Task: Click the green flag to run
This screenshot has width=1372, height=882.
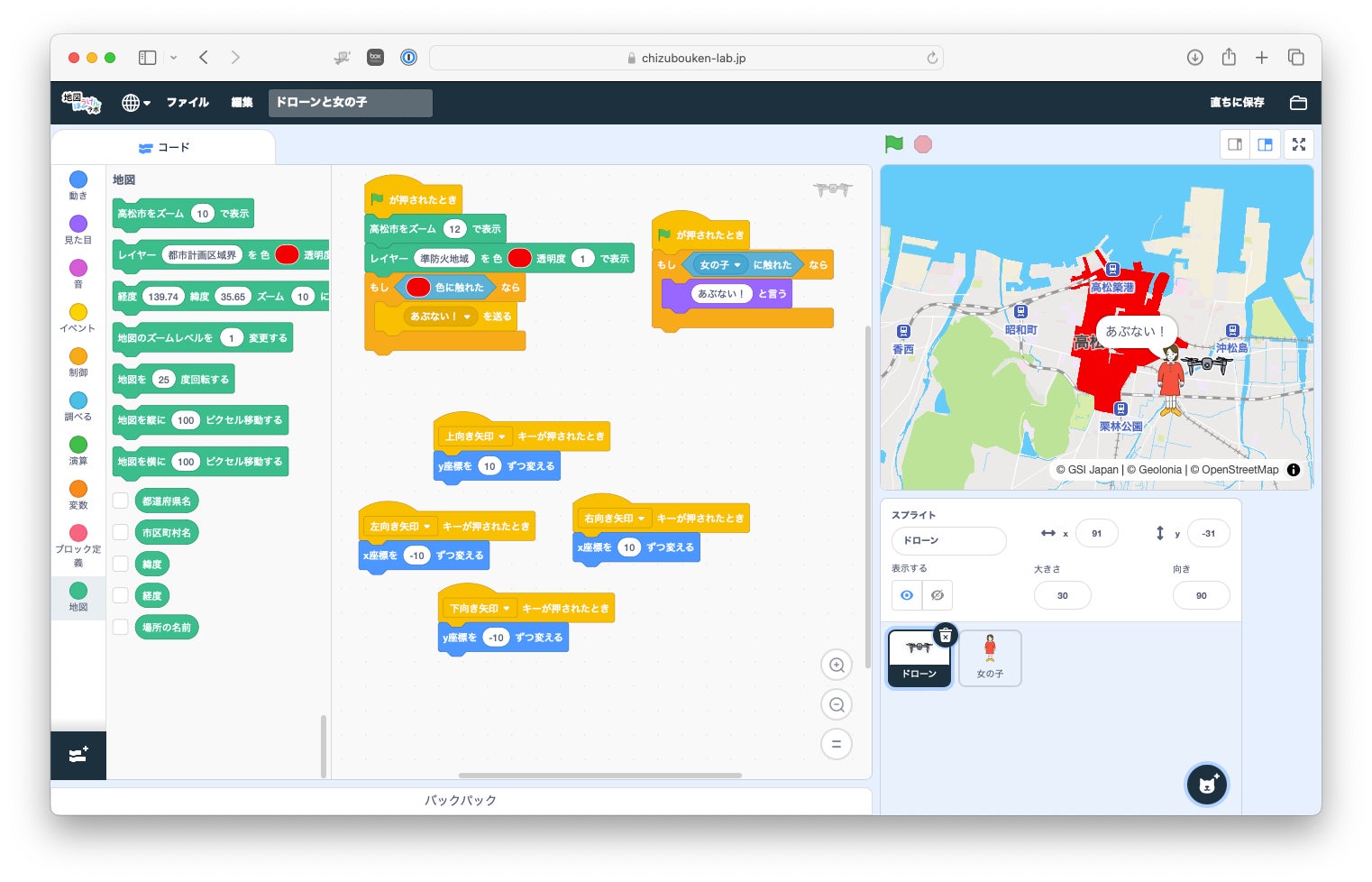Action: point(893,144)
